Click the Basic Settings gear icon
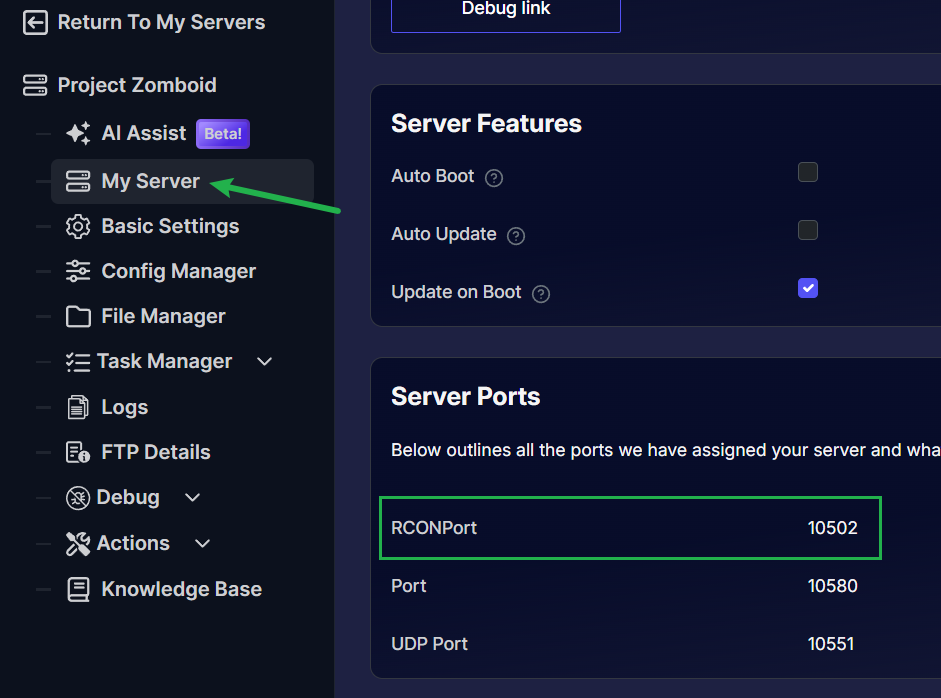Image resolution: width=941 pixels, height=698 pixels. coord(78,226)
